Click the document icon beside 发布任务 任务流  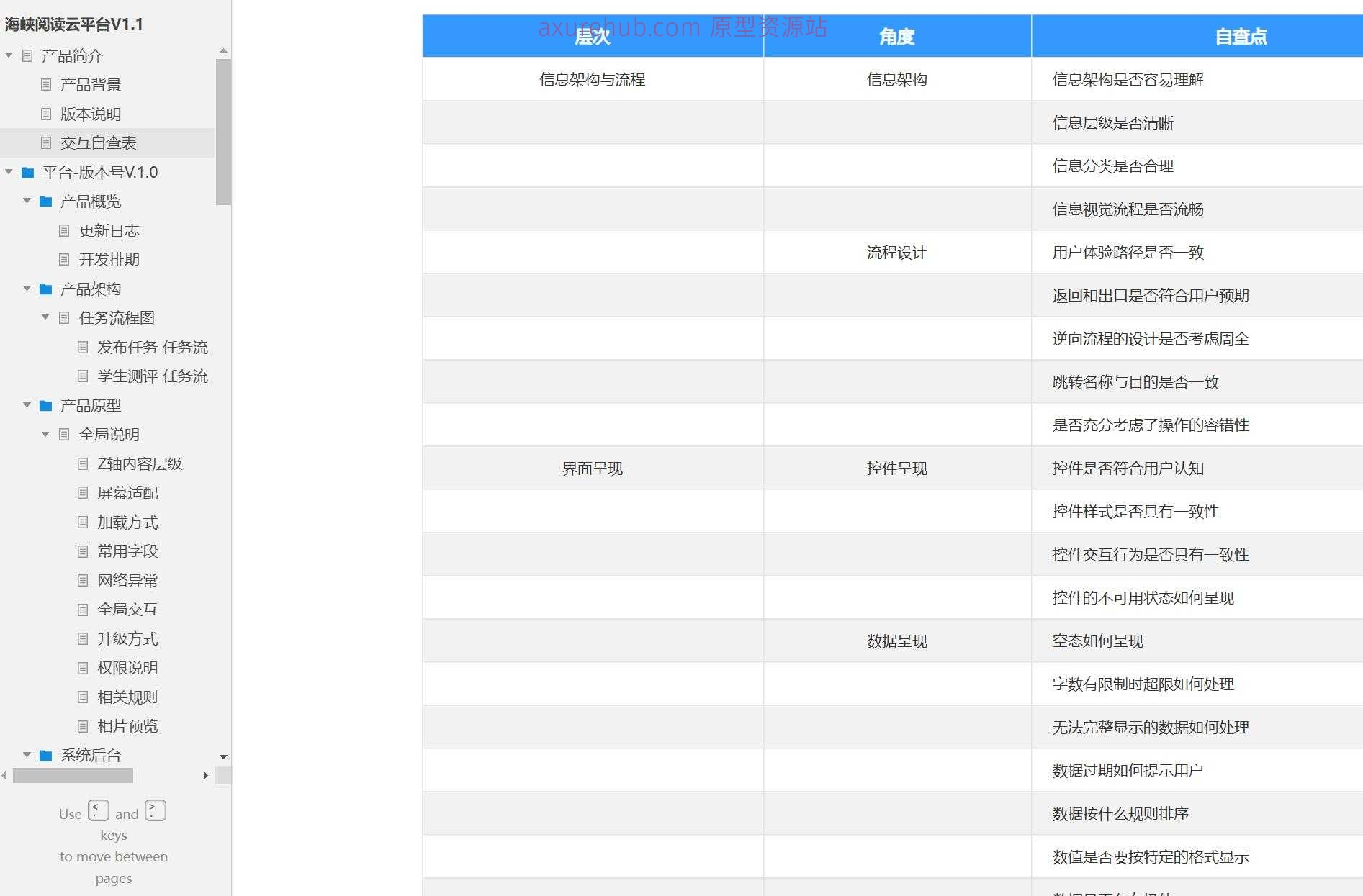(82, 347)
